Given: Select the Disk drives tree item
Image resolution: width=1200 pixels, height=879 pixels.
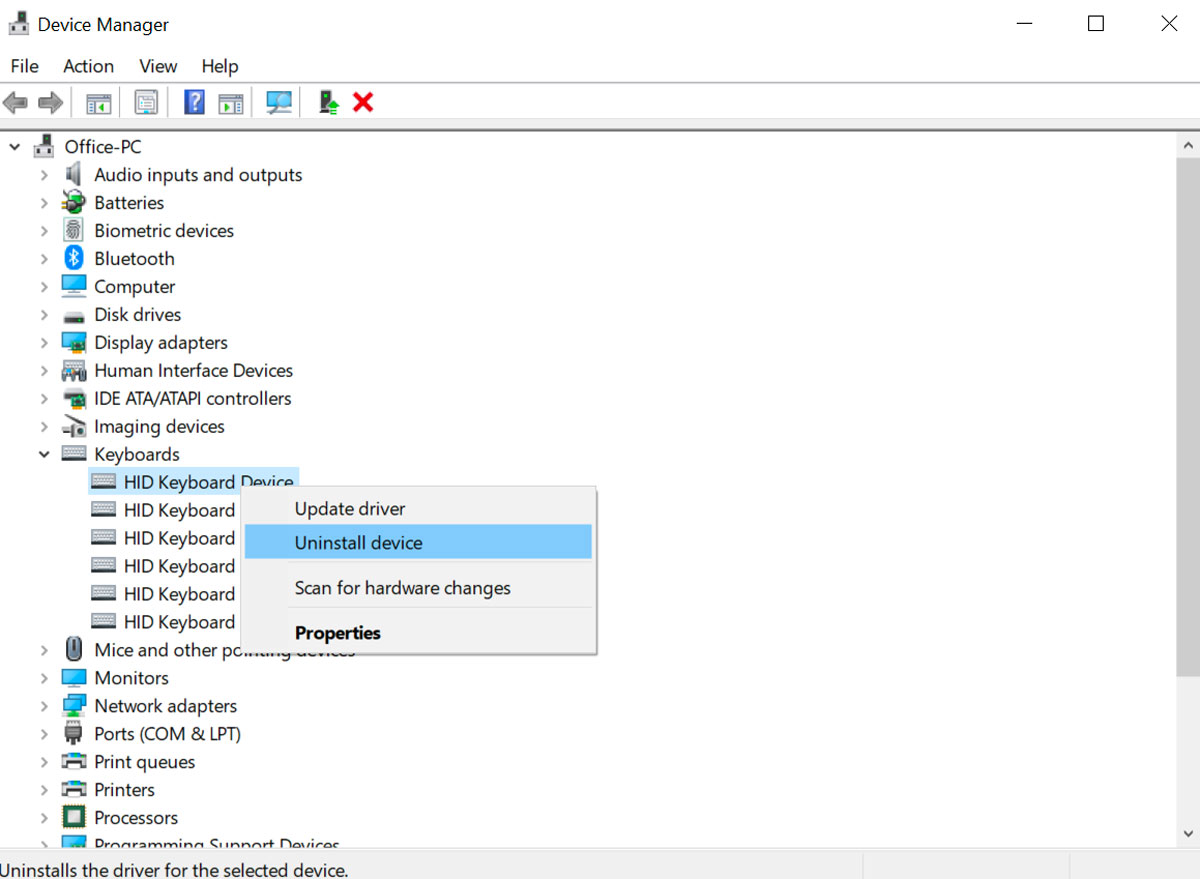Looking at the screenshot, I should (137, 315).
